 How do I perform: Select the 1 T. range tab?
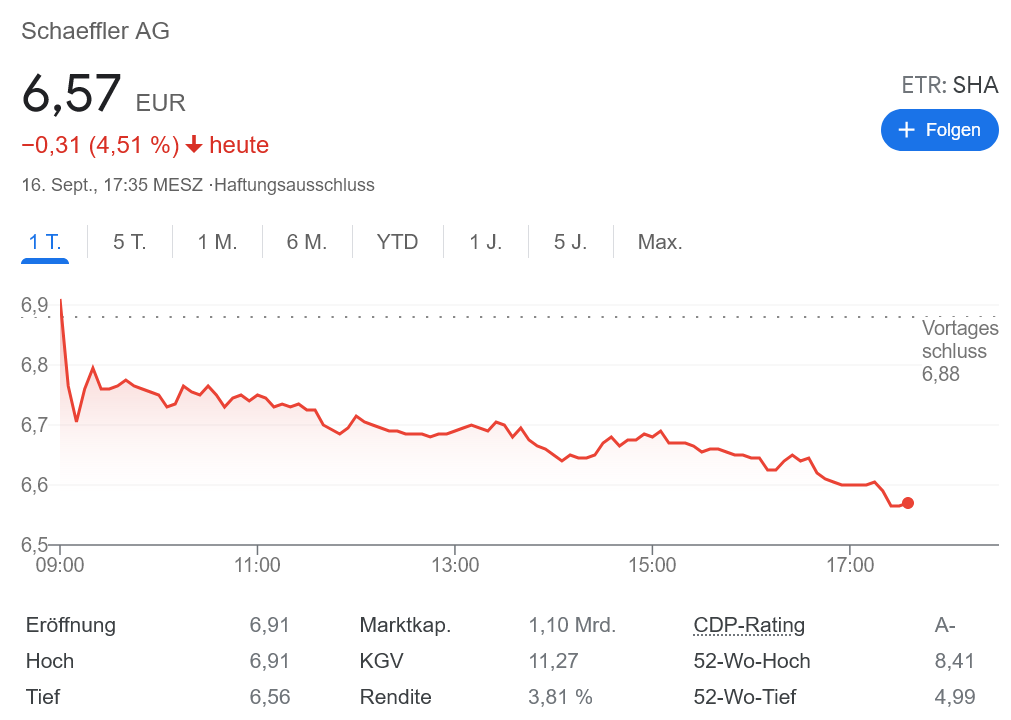click(x=45, y=242)
